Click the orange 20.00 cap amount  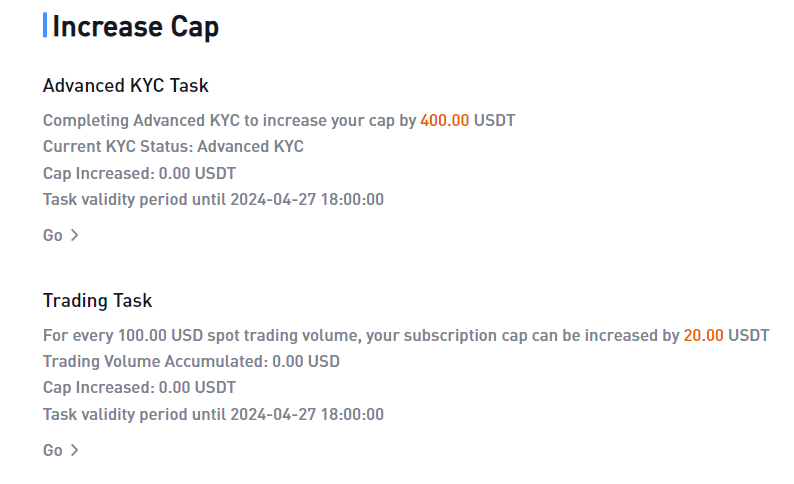tap(703, 336)
